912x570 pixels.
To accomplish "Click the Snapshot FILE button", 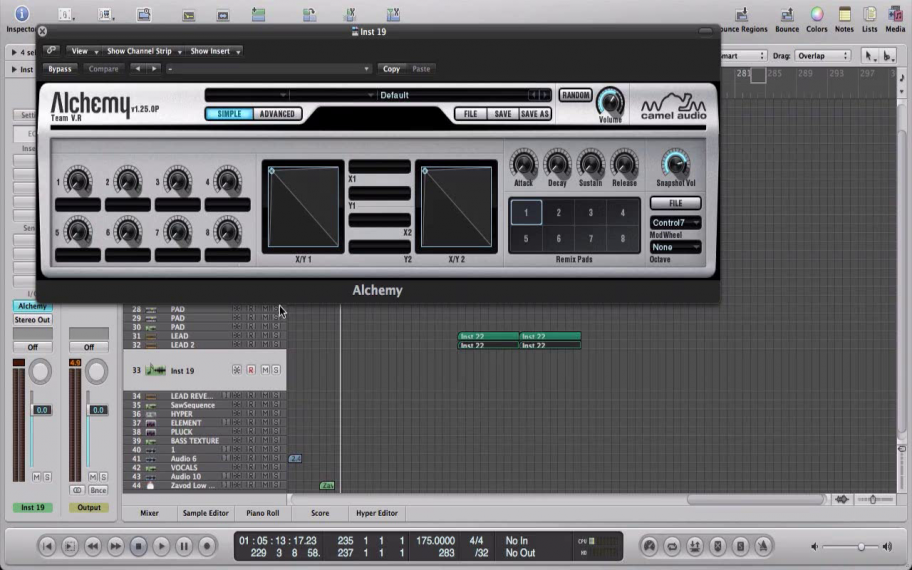I will 675,203.
